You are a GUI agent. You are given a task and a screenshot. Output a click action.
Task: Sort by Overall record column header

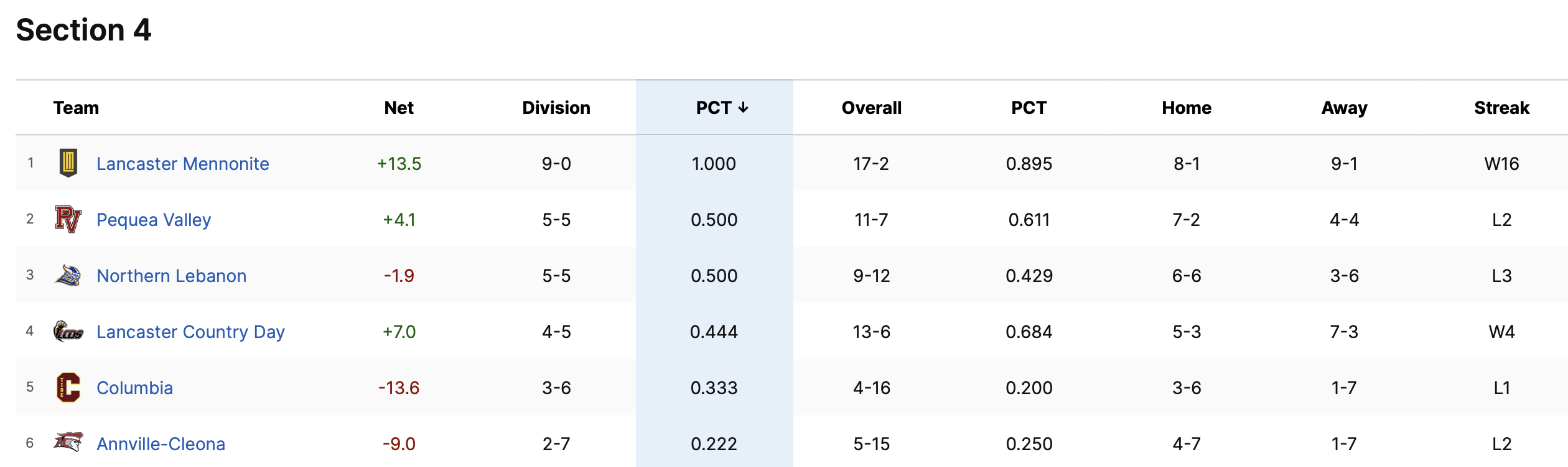point(871,108)
